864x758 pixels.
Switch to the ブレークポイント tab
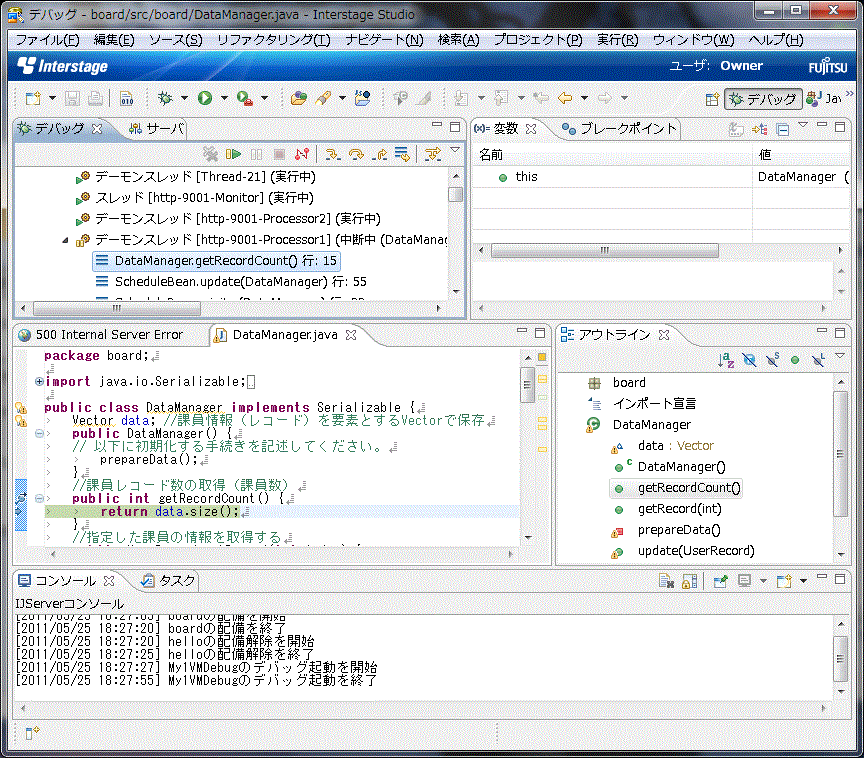click(620, 129)
